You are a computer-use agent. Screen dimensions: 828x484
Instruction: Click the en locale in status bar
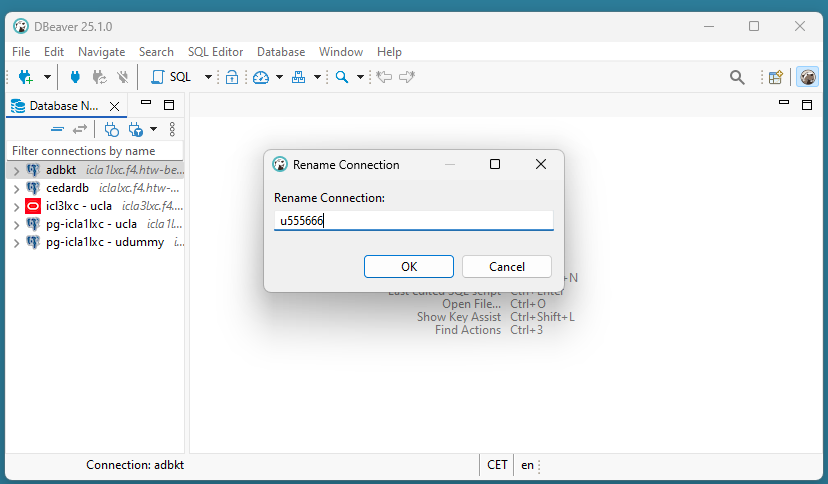[x=527, y=465]
